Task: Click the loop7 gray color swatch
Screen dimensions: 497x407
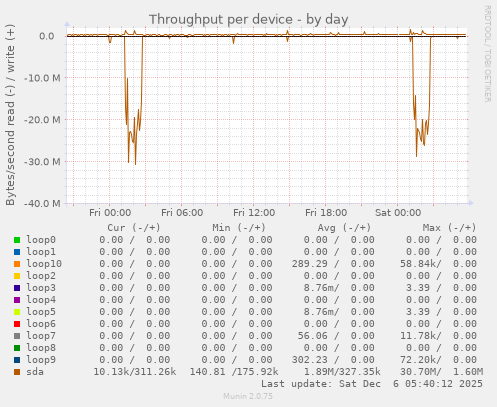Action: (17, 336)
